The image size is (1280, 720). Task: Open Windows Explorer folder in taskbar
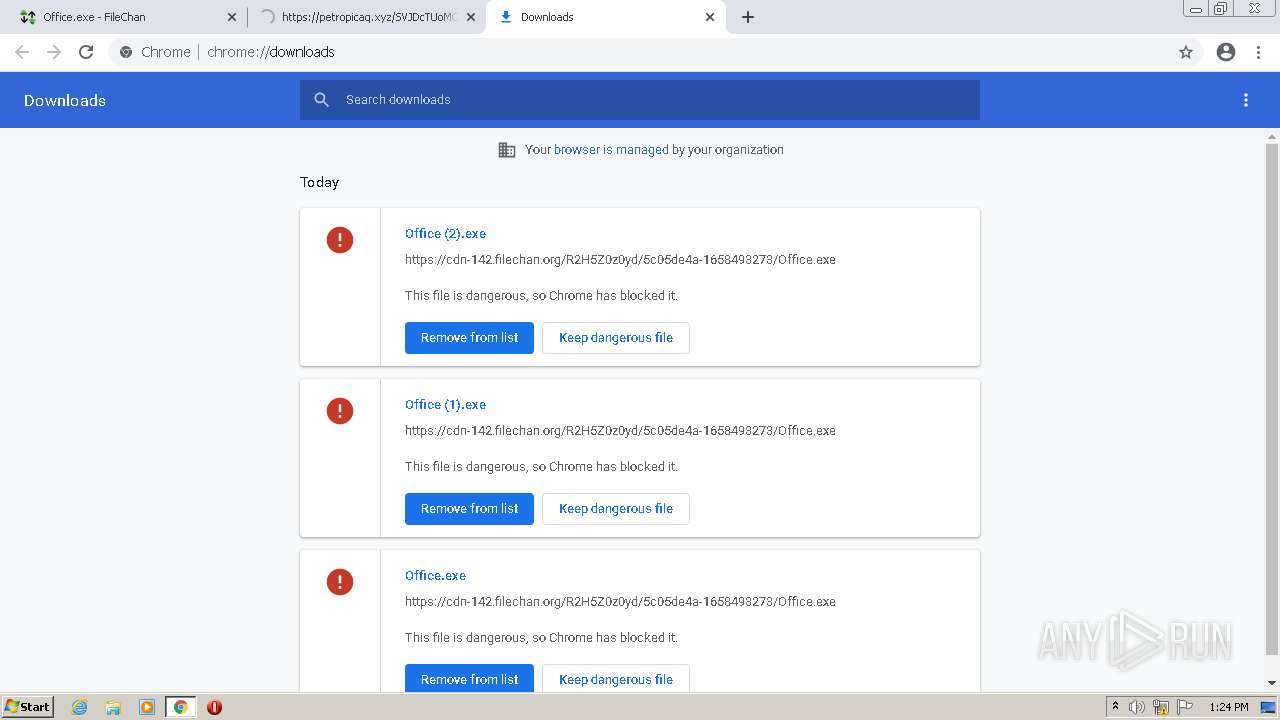click(x=113, y=707)
